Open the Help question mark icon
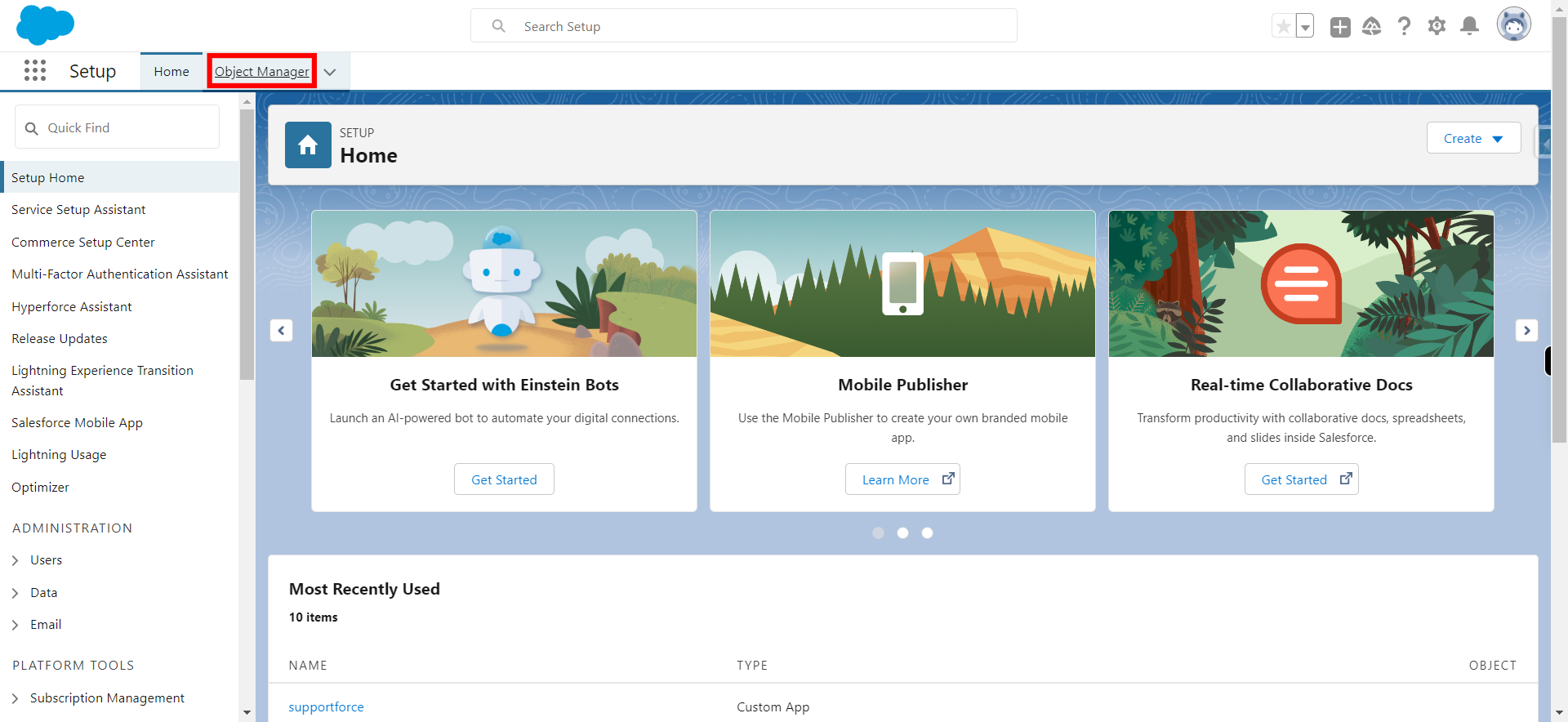The width and height of the screenshot is (1568, 722). (1404, 27)
